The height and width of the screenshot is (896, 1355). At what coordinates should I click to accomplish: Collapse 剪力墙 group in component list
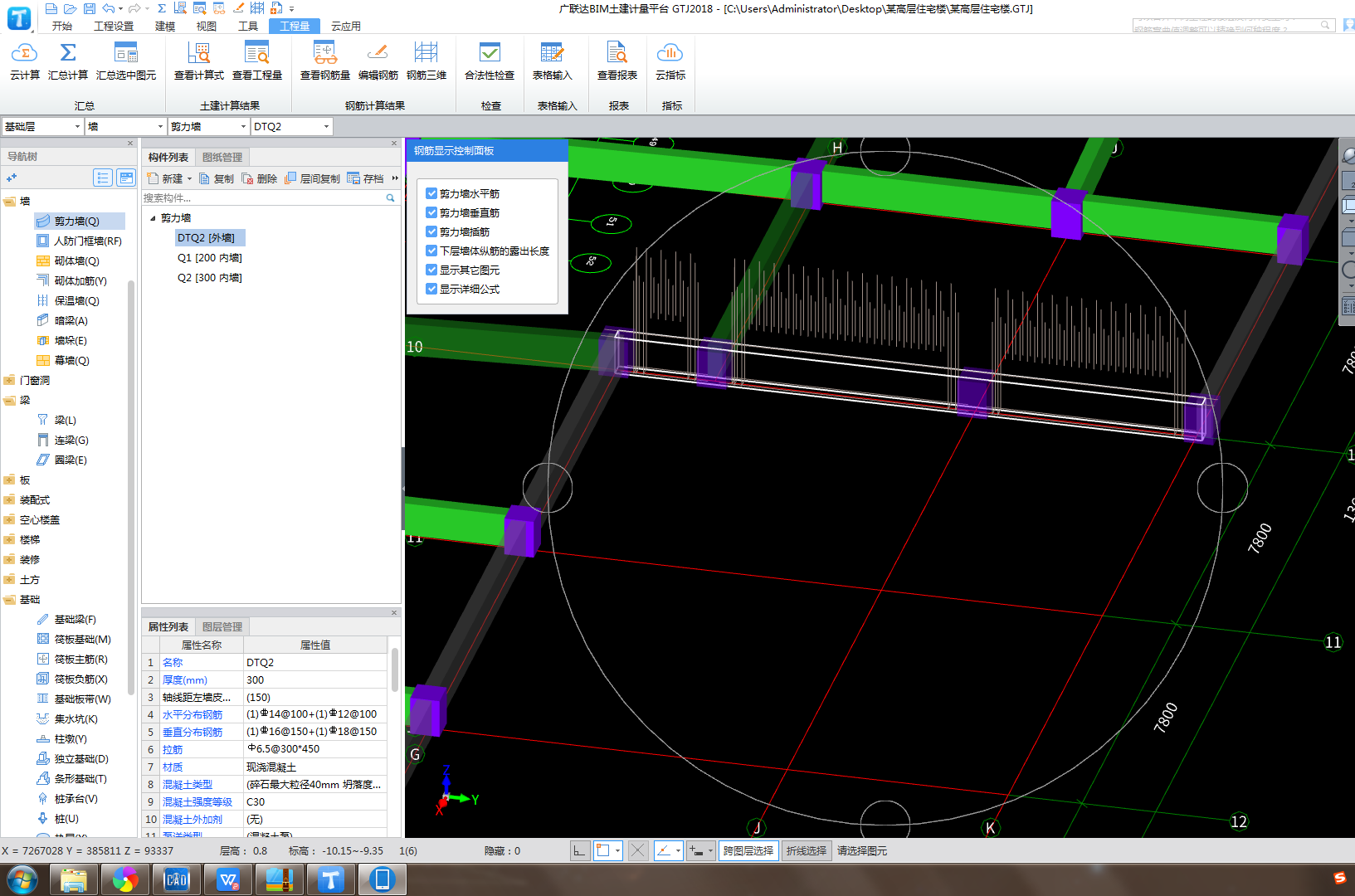(x=153, y=218)
